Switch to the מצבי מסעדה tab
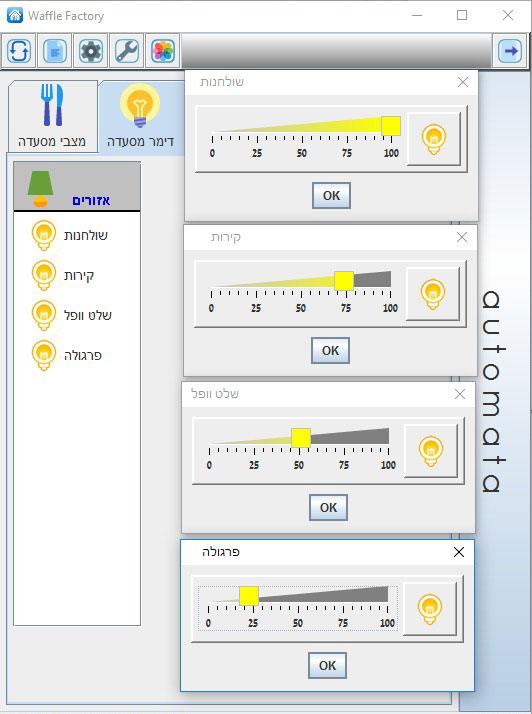532x714 pixels. tap(52, 117)
